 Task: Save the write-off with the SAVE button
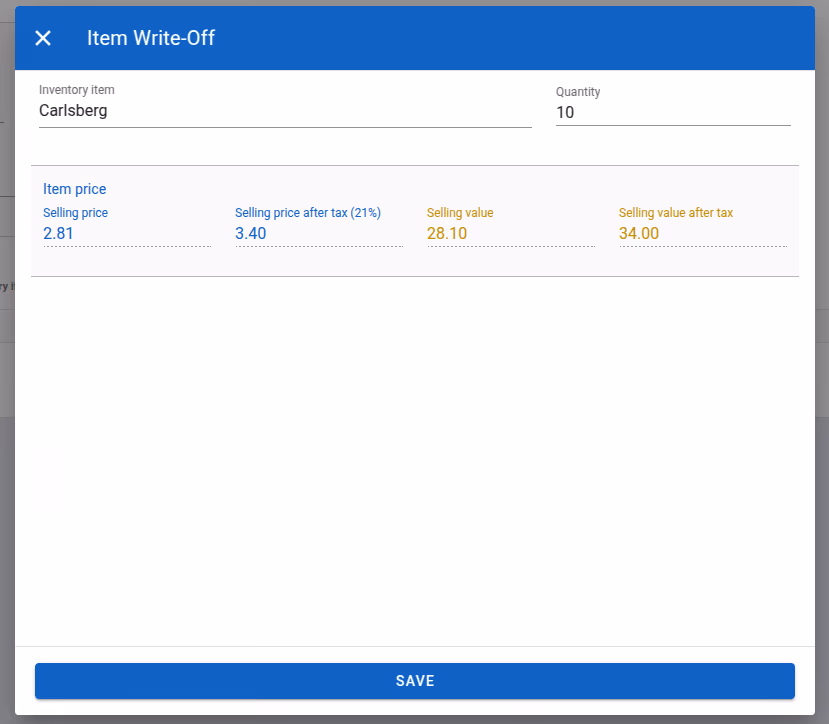coord(414,681)
